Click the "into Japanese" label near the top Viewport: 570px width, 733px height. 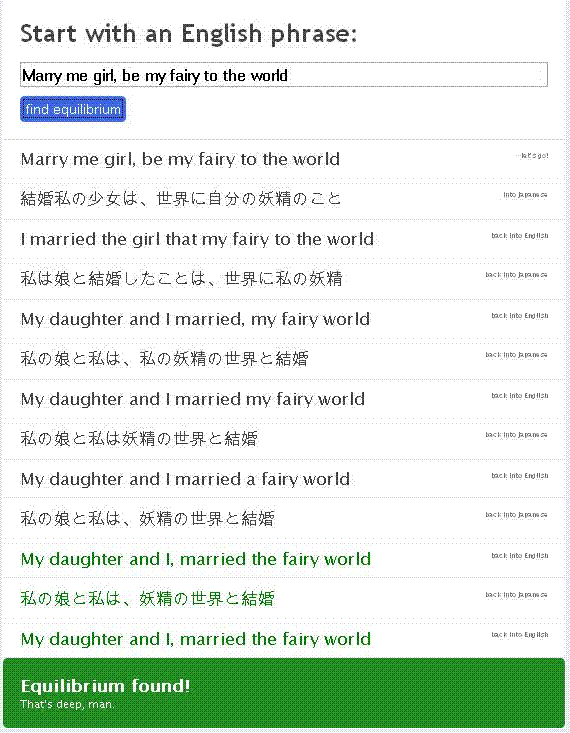(525, 194)
